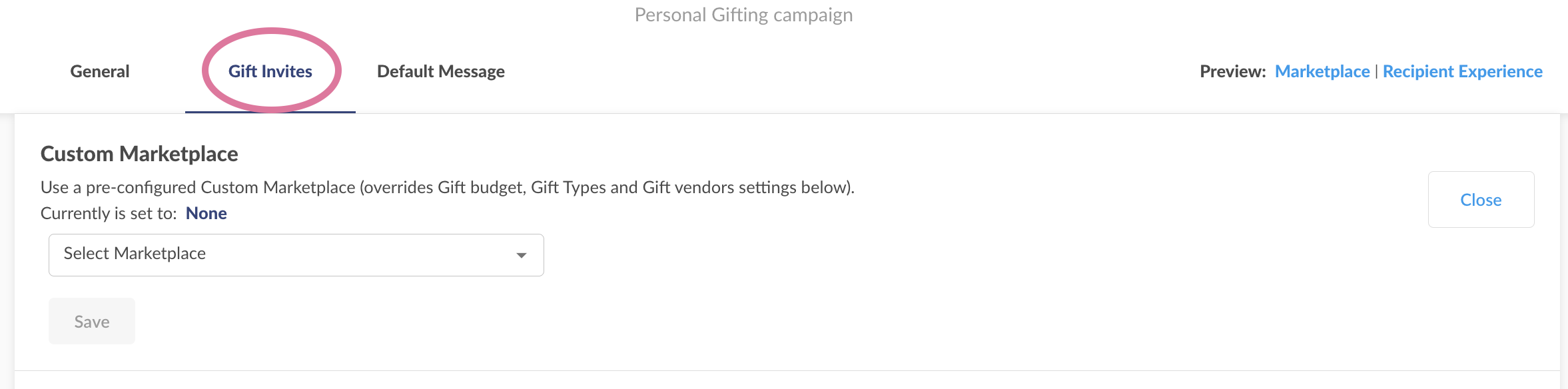
Task: Open Recipient Experience preview link
Action: [1463, 71]
